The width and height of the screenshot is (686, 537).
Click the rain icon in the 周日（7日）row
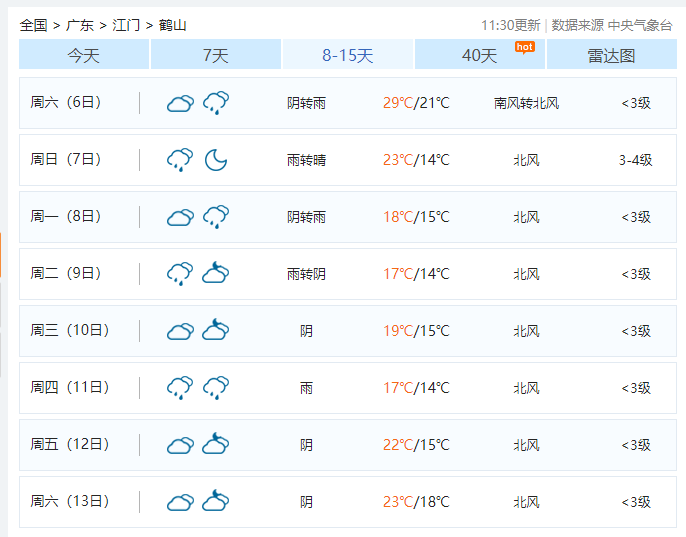point(180,160)
